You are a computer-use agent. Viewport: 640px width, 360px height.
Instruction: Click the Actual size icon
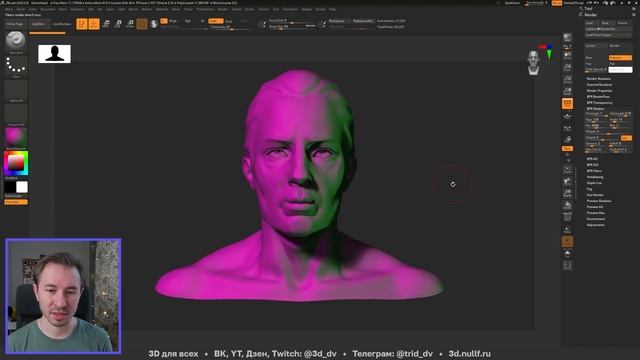click(567, 79)
